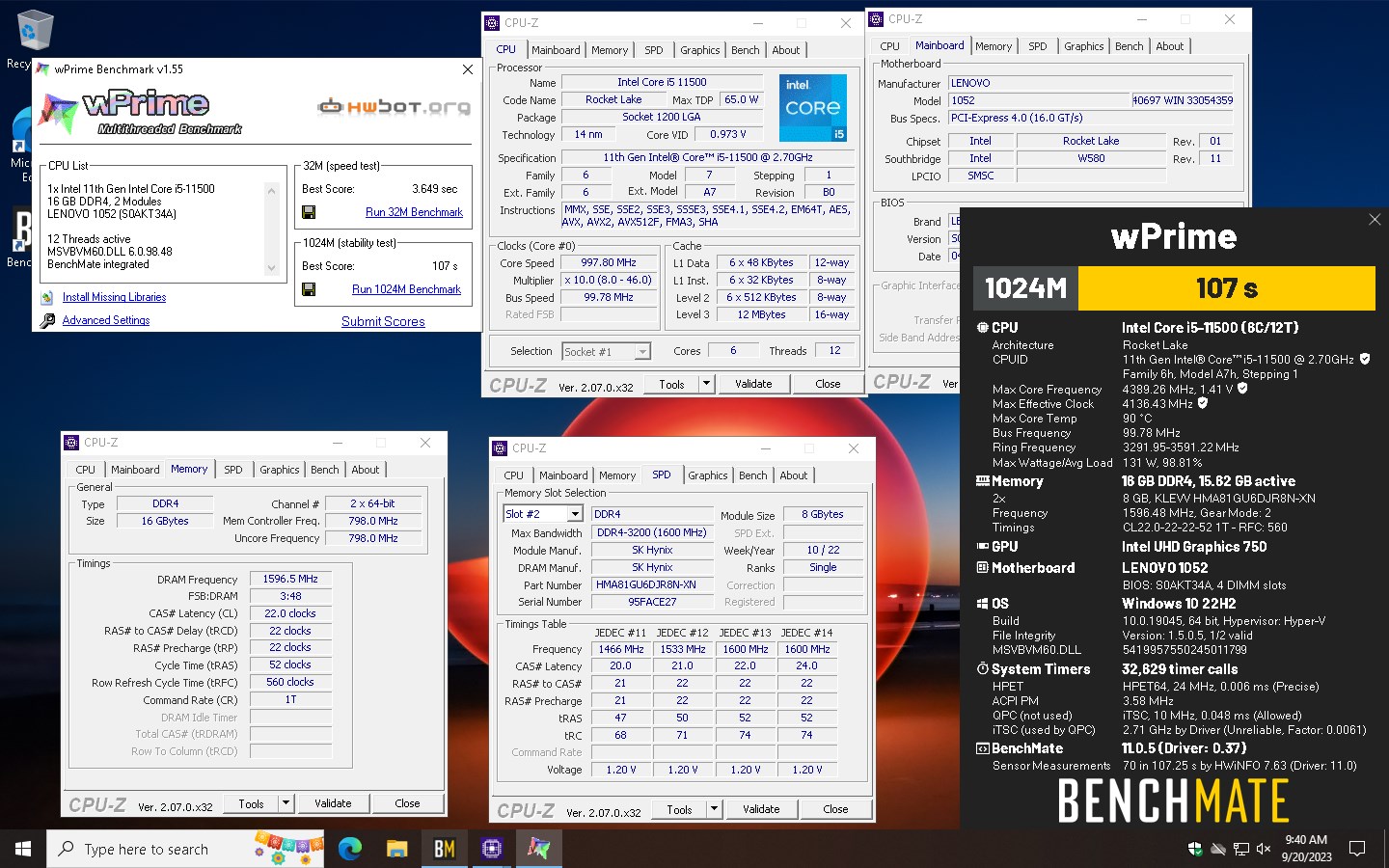Open Tools dropdown arrow in SPD window
Viewport: 1389px width, 868px height.
pyautogui.click(x=714, y=809)
